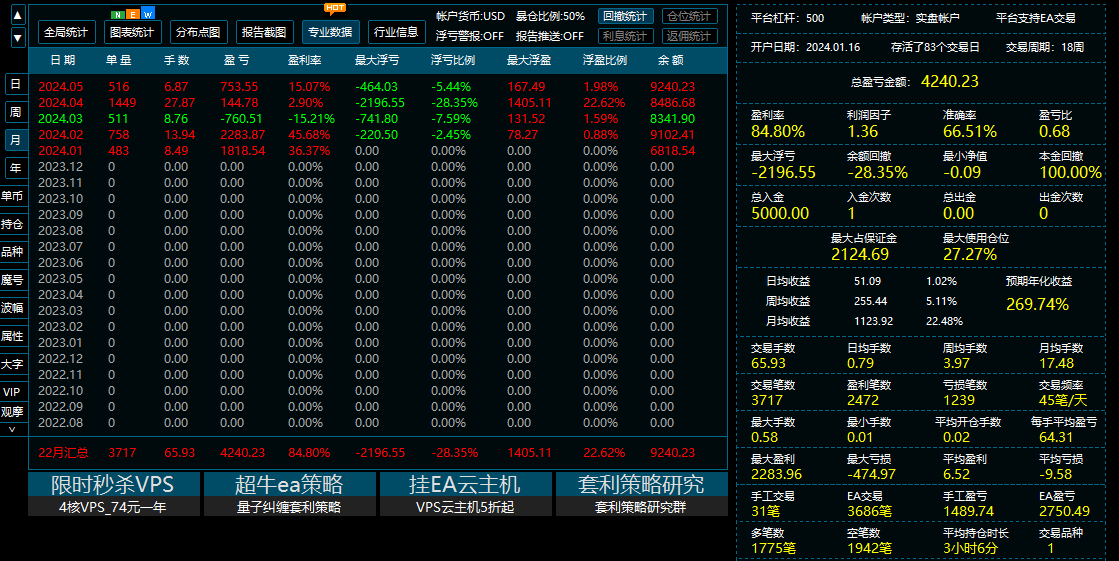Image resolution: width=1119 pixels, height=561 pixels.
Task: Click the 利润因子 value 1.36
Action: 863,131
